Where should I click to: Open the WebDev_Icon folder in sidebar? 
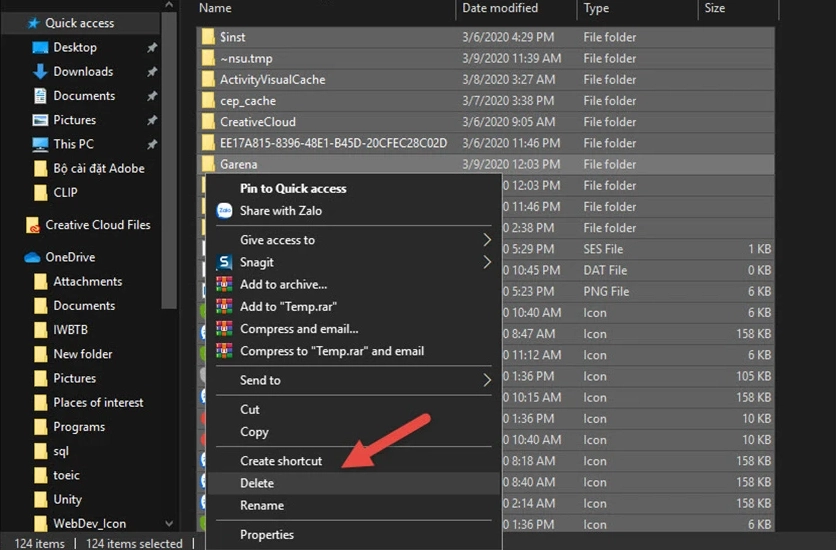pos(89,523)
